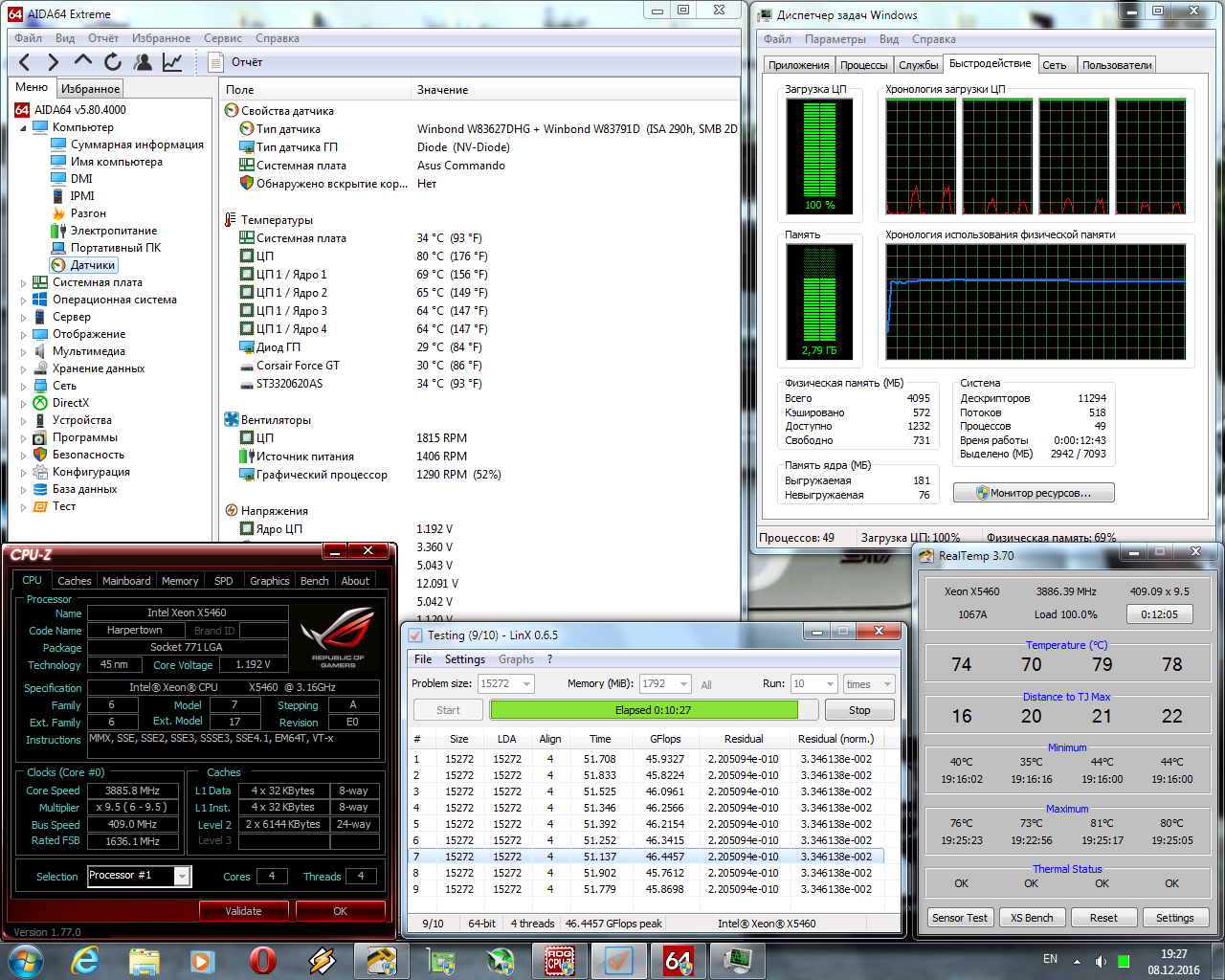Go up one level in AIDA64 toolbar

click(83, 62)
